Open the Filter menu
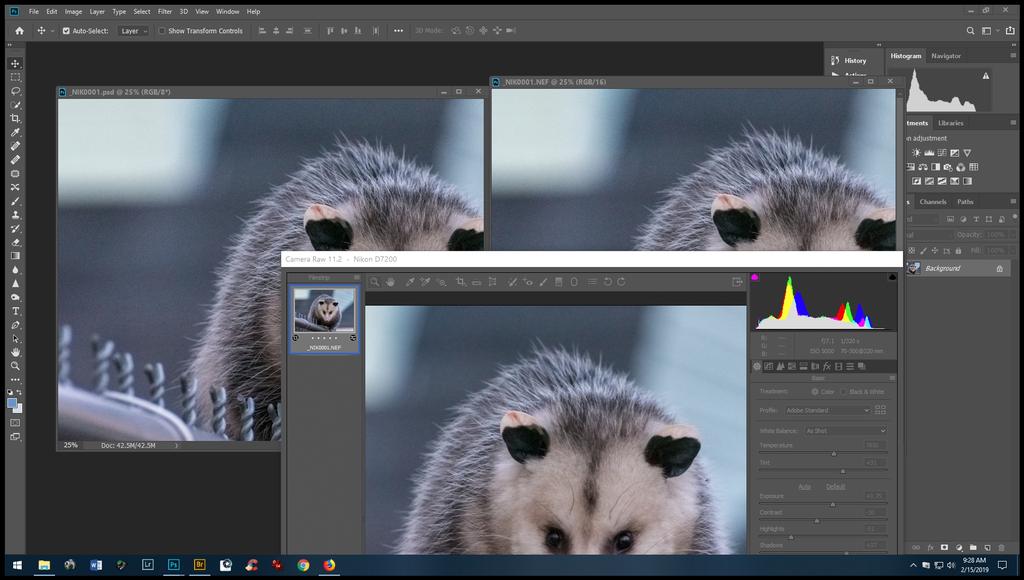 point(165,11)
